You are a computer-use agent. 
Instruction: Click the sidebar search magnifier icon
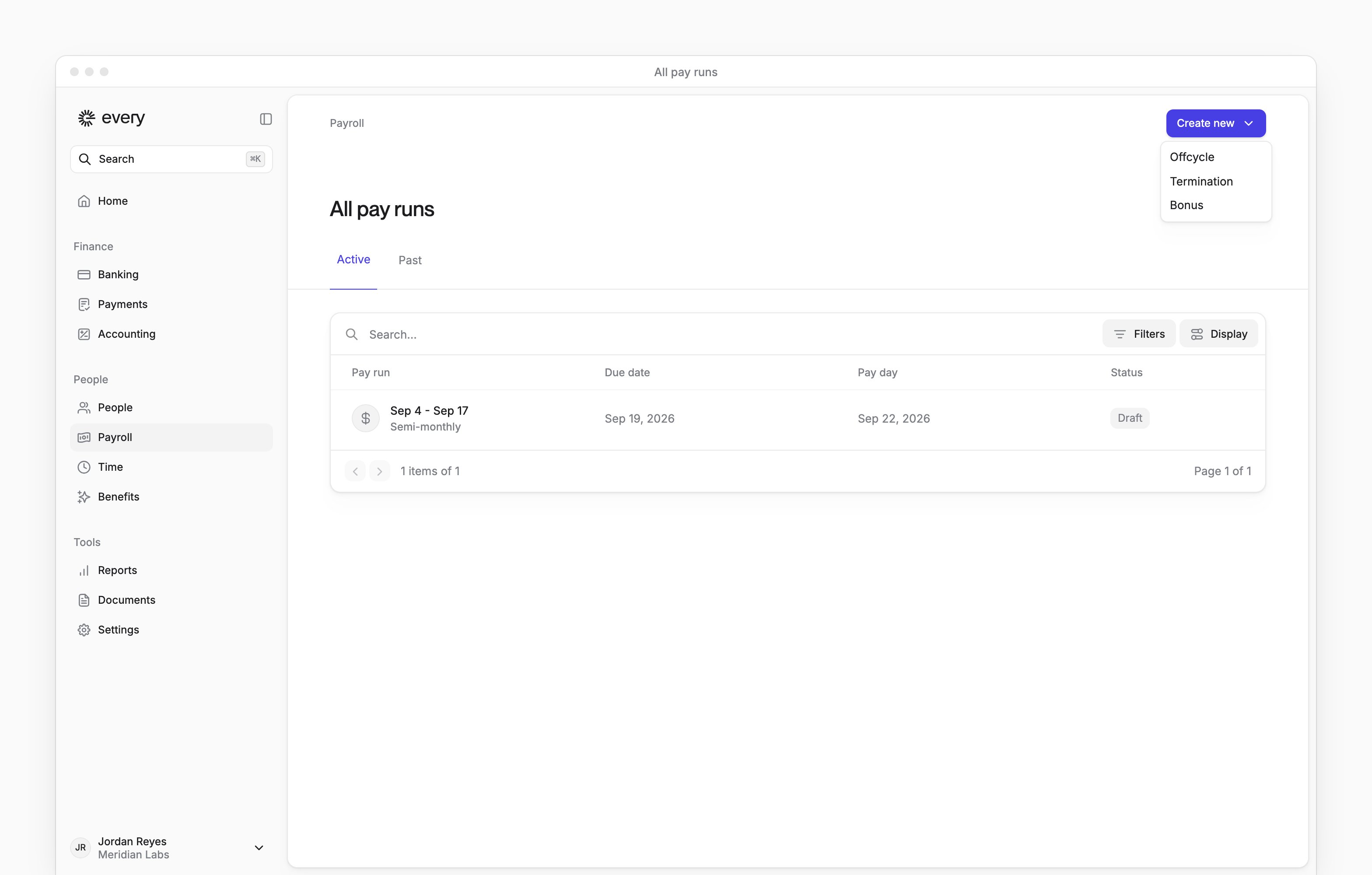[x=85, y=159]
